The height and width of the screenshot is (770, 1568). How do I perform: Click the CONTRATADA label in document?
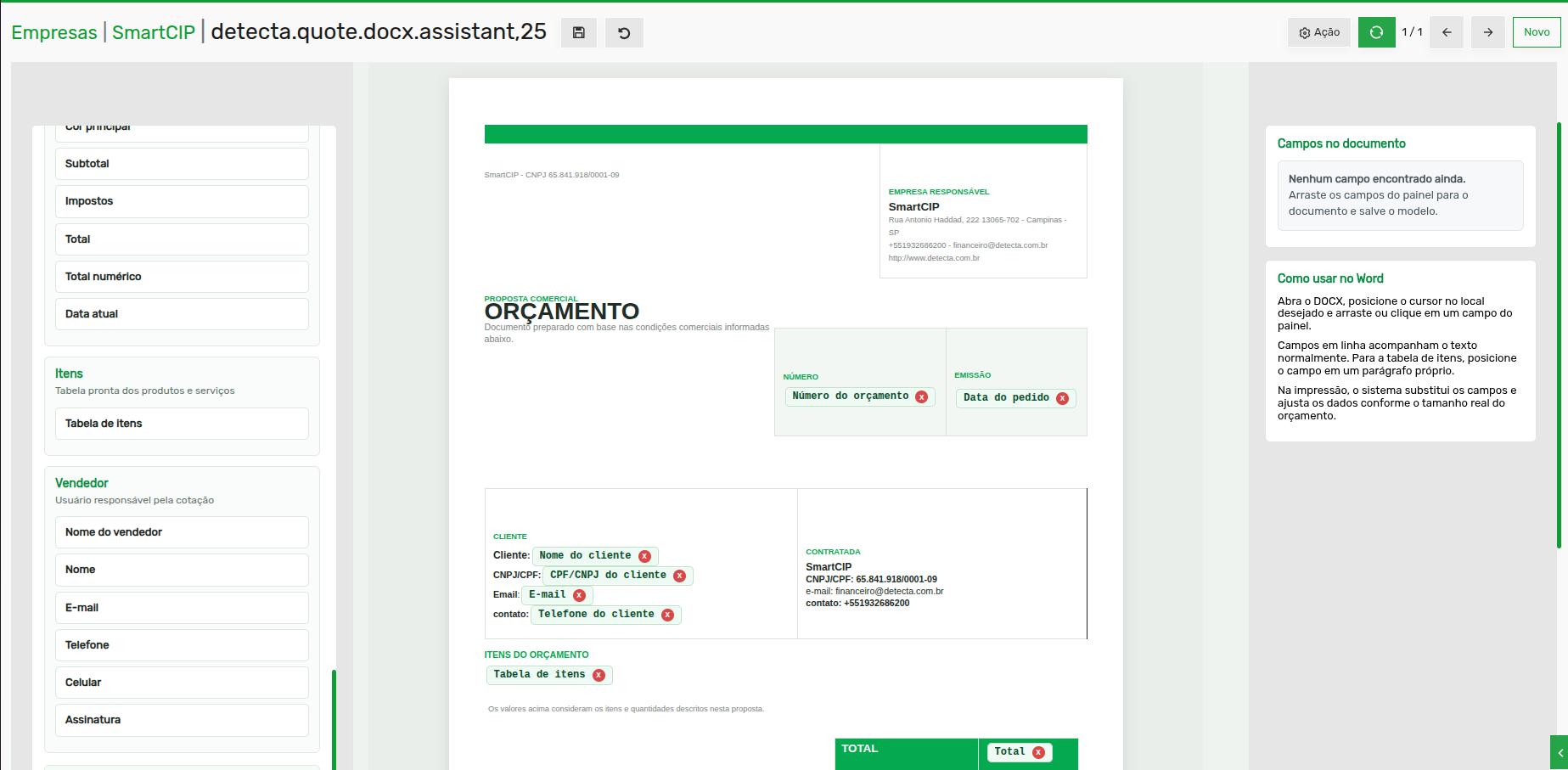tap(833, 552)
